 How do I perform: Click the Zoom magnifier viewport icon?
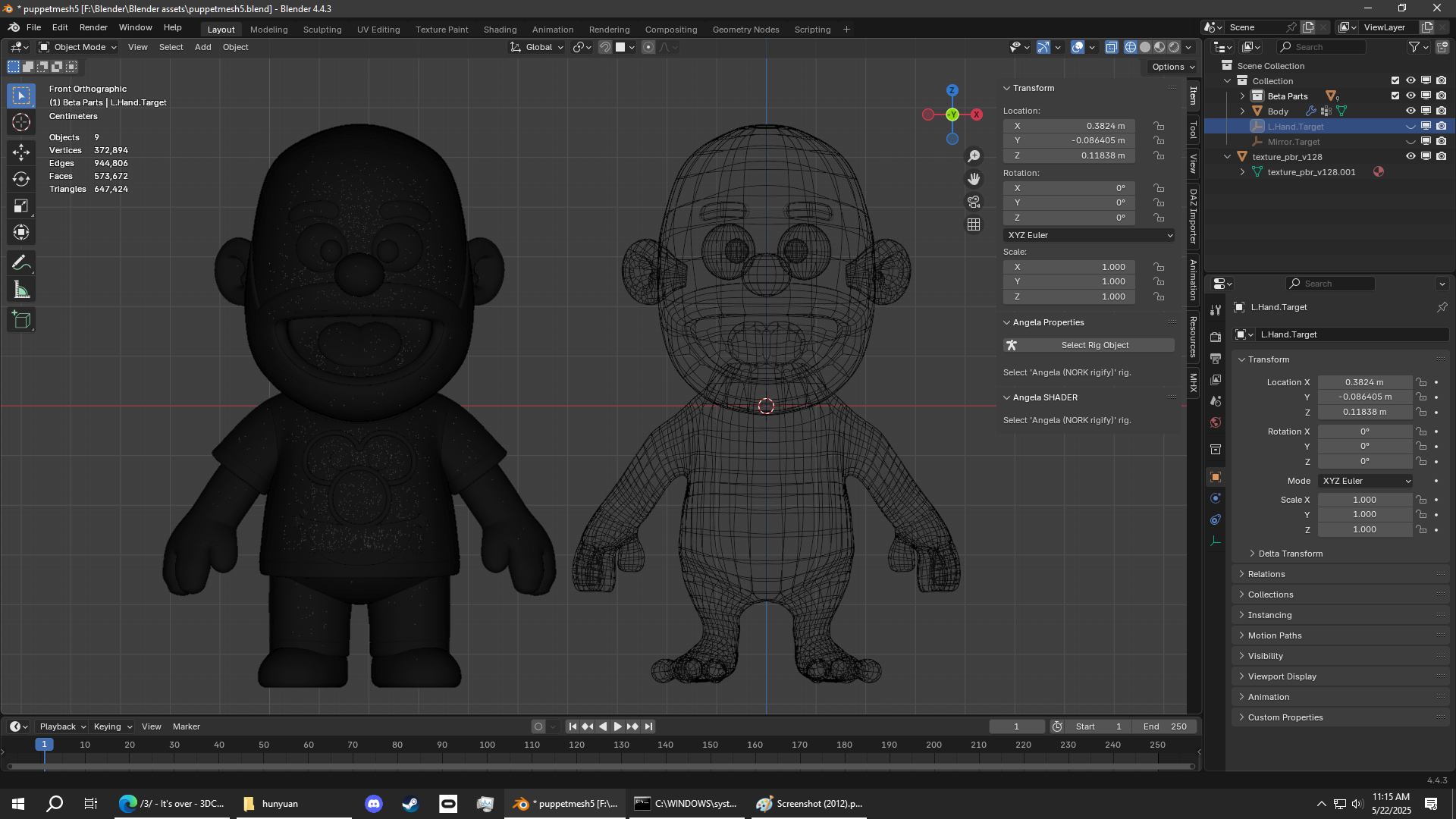point(974,156)
